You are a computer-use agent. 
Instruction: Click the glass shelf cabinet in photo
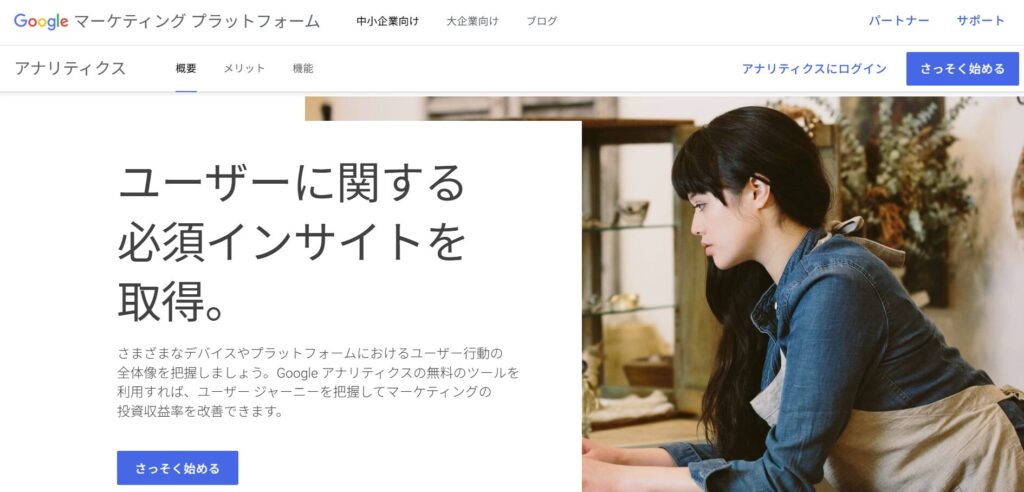[630, 261]
